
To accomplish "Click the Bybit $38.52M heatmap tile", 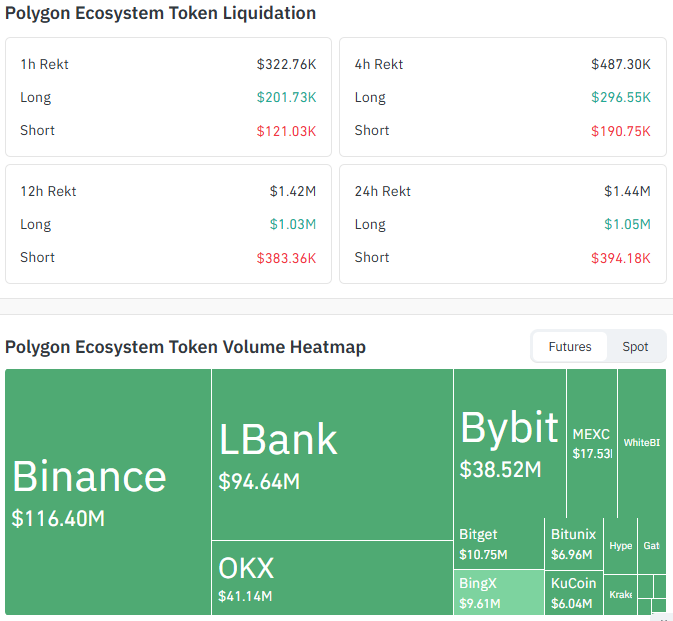I will 510,443.
